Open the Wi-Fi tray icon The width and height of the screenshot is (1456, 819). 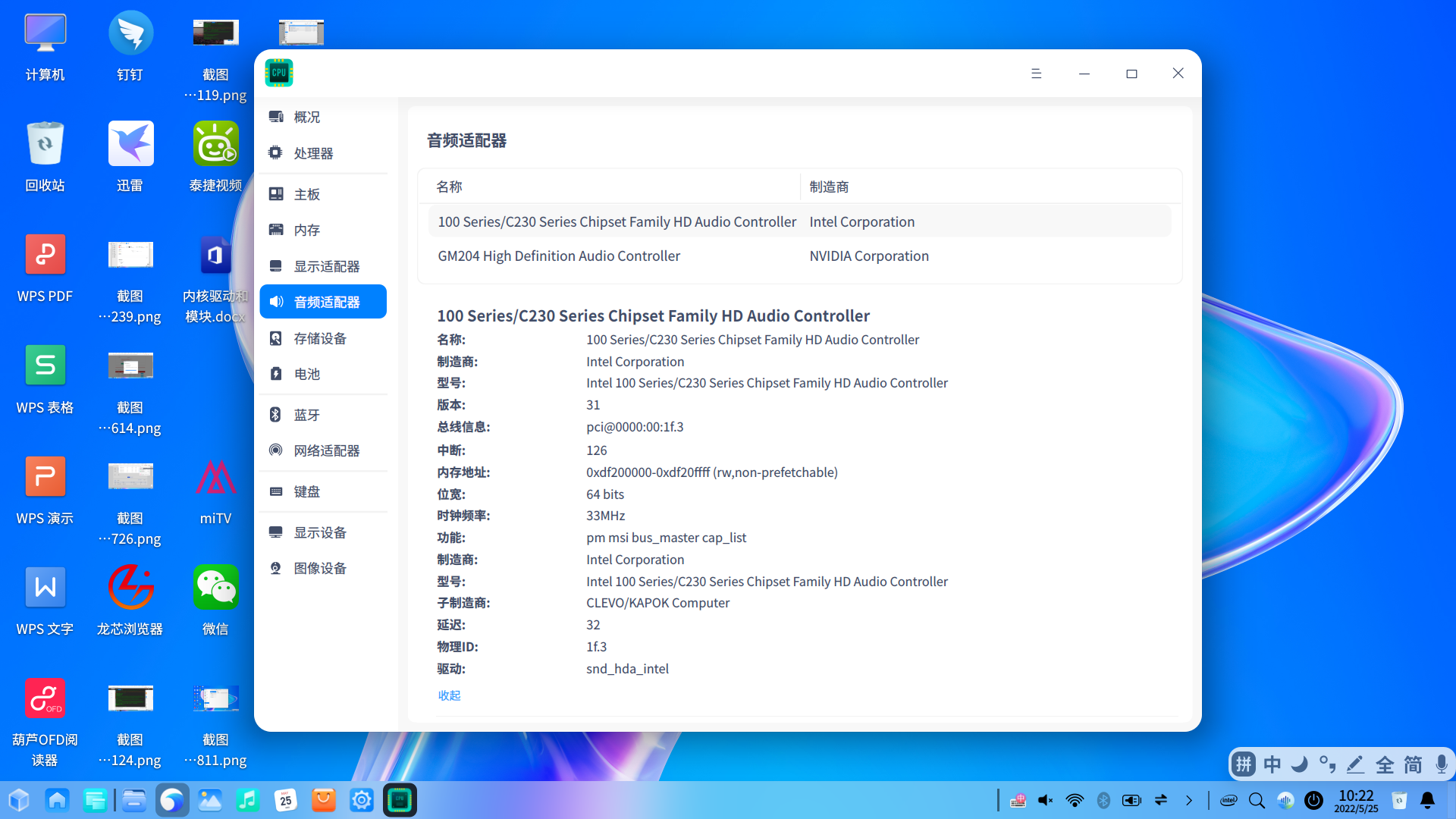(1075, 800)
